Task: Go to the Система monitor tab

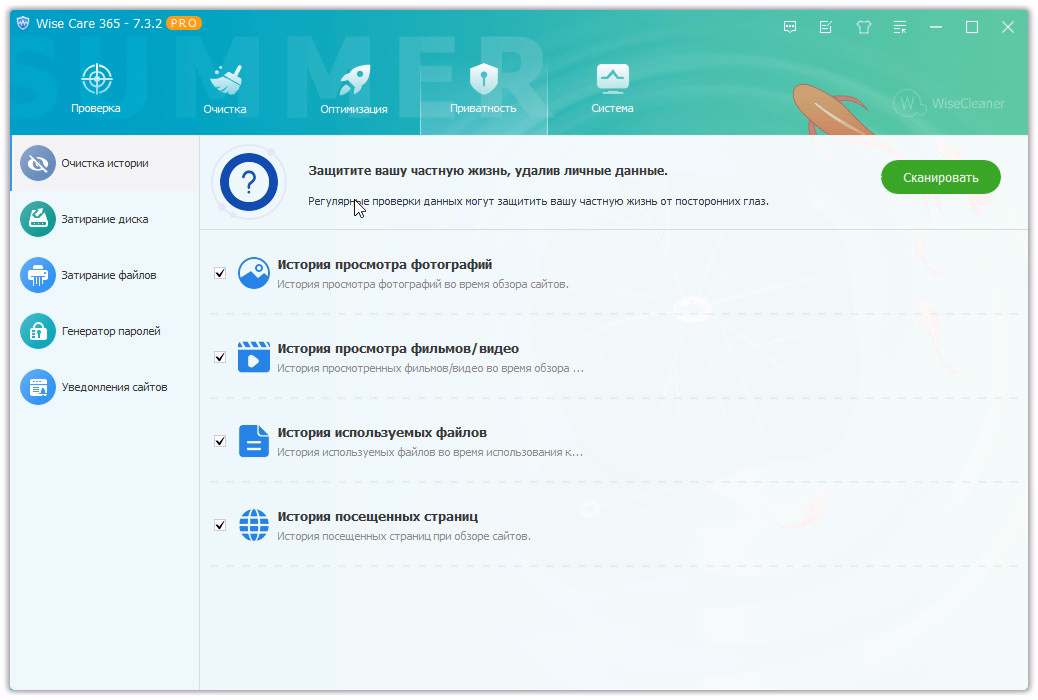Action: pos(612,89)
